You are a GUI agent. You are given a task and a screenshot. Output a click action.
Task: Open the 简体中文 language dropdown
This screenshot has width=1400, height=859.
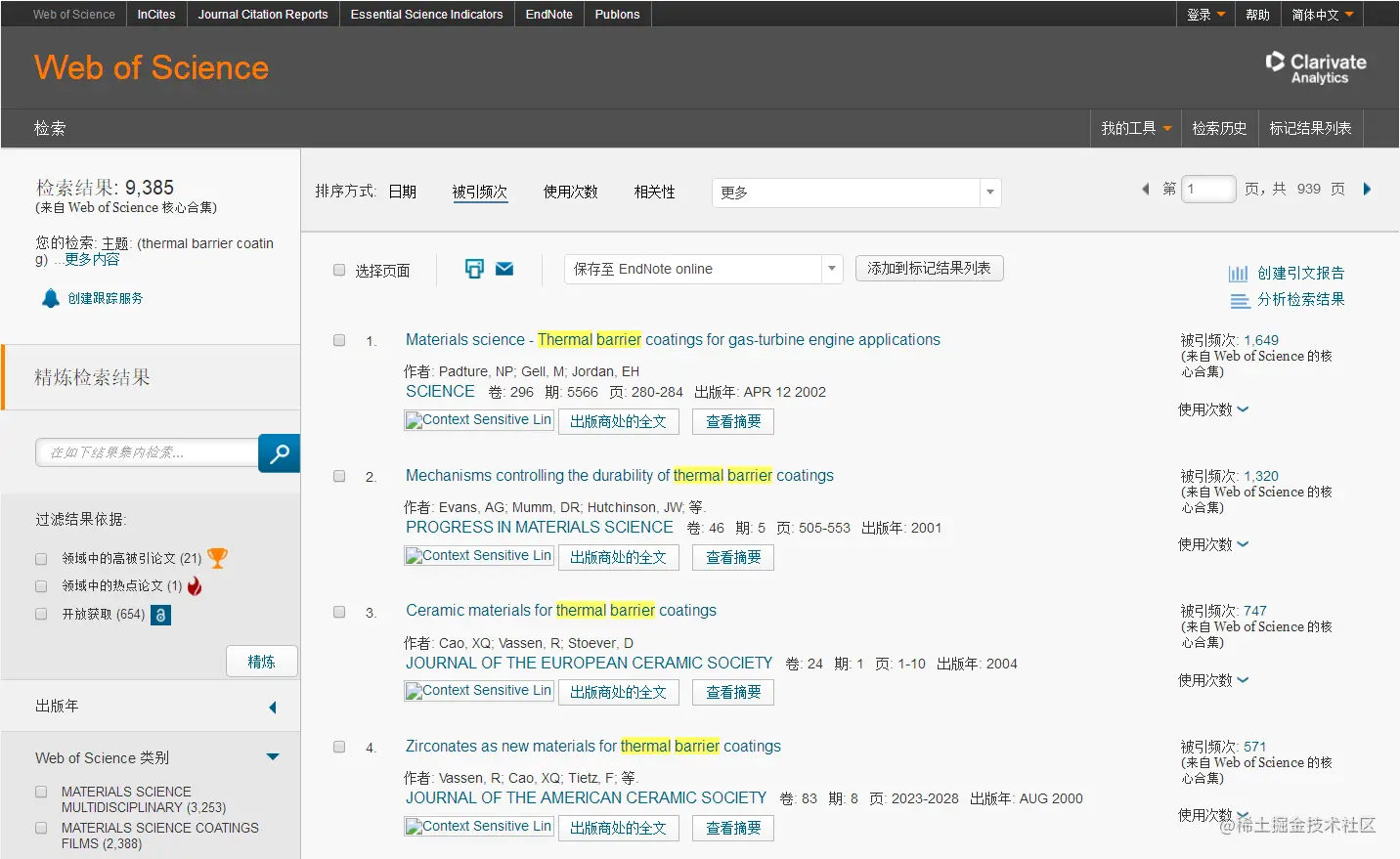(1322, 15)
